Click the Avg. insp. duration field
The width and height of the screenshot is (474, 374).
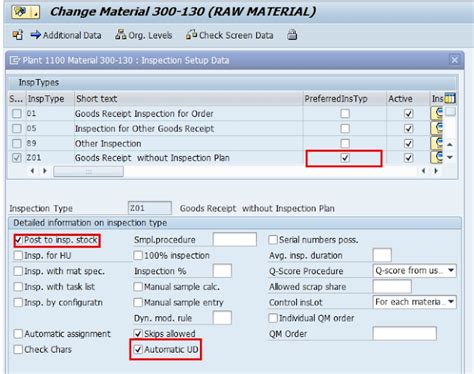tap(382, 255)
